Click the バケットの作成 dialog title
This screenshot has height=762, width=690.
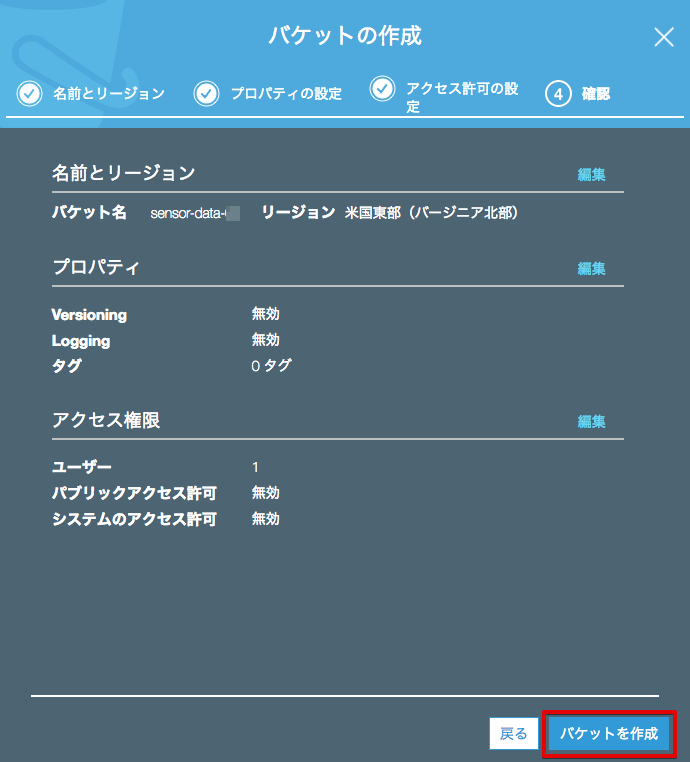coord(345,36)
